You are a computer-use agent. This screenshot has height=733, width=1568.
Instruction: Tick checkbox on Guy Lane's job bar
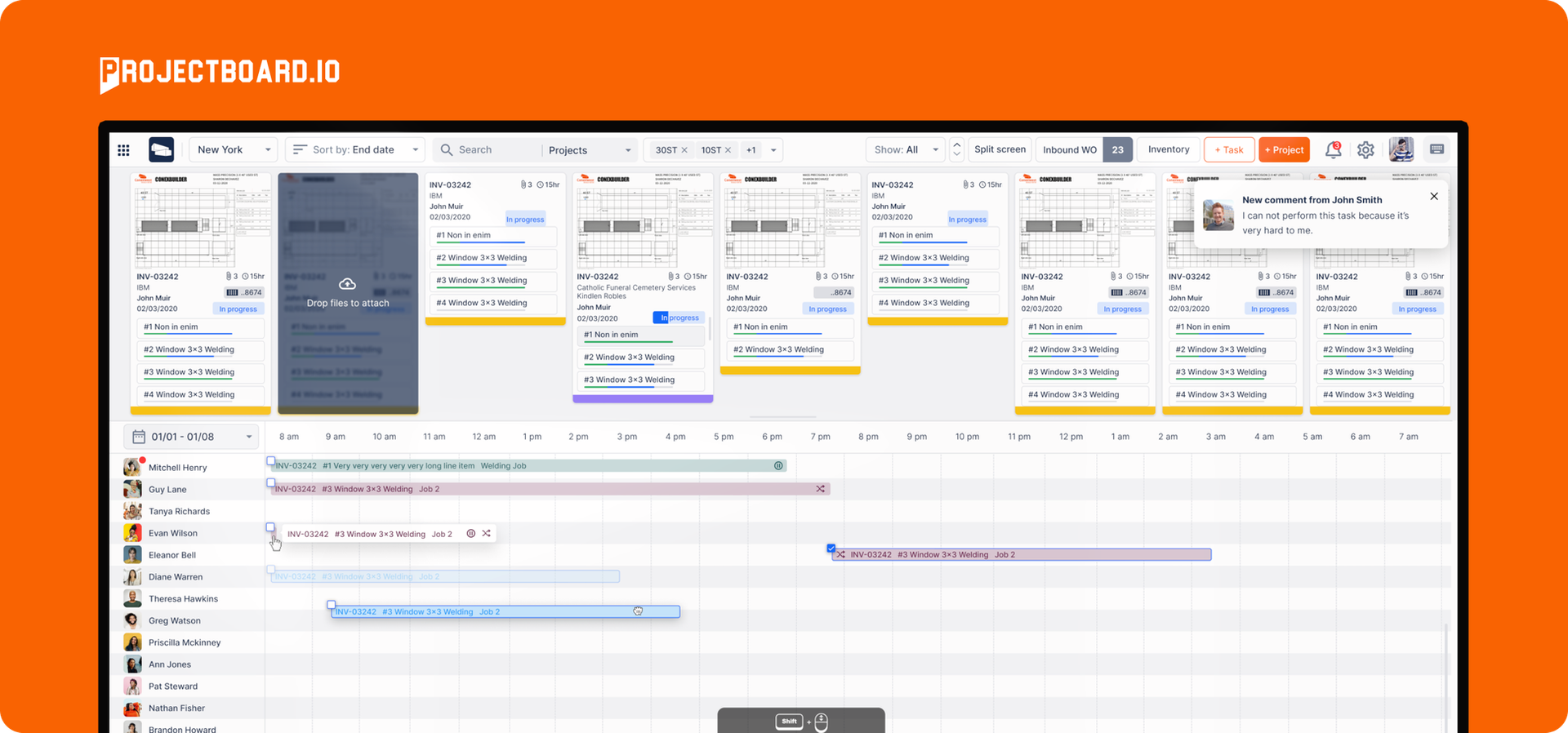pos(270,483)
